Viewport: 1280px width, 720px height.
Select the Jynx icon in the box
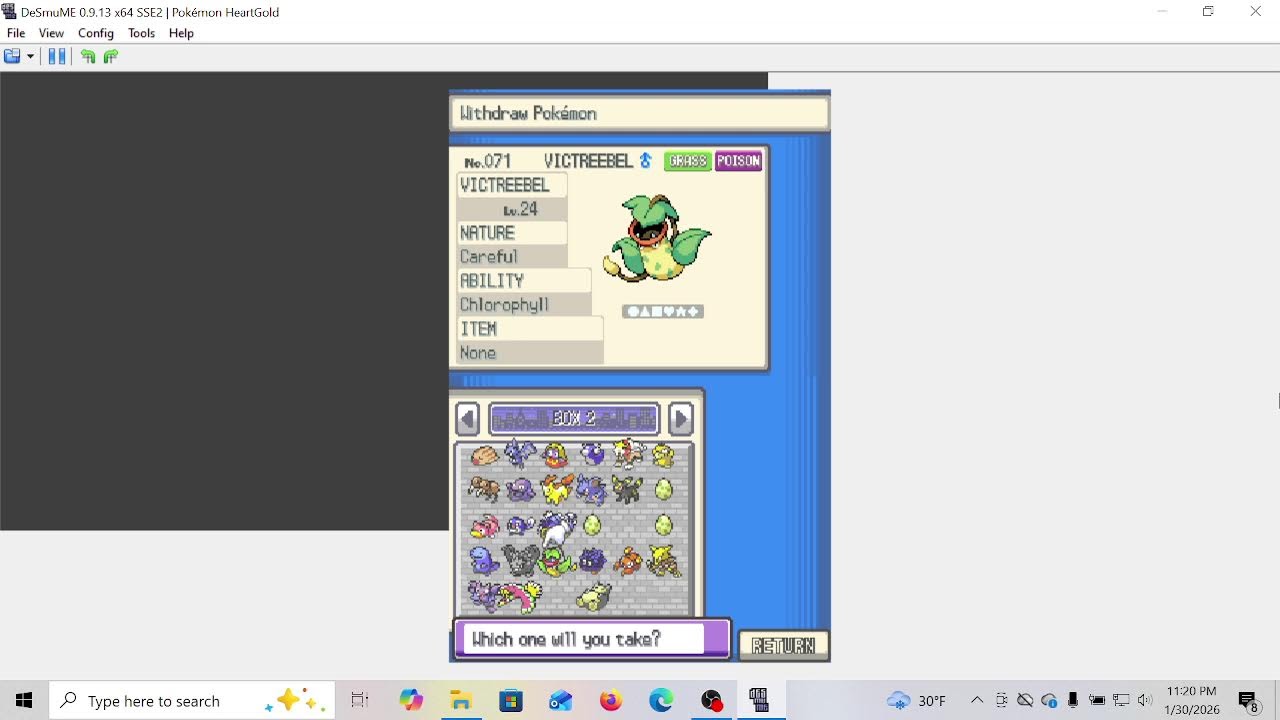555,455
